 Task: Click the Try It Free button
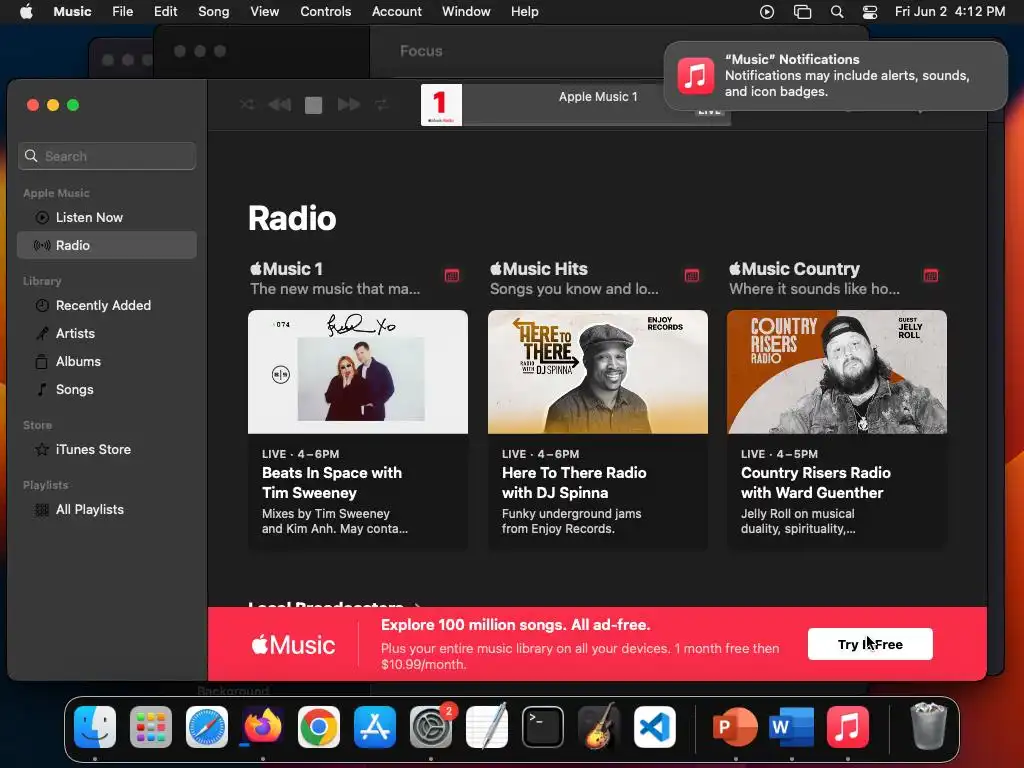[x=870, y=645]
